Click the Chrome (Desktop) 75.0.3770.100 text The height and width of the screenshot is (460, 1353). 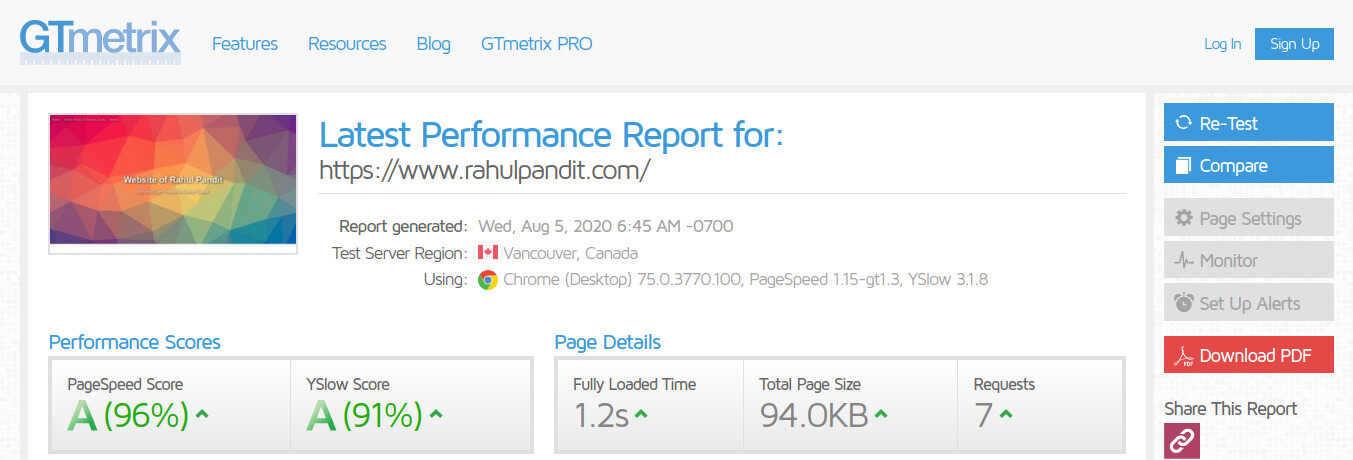click(x=620, y=279)
